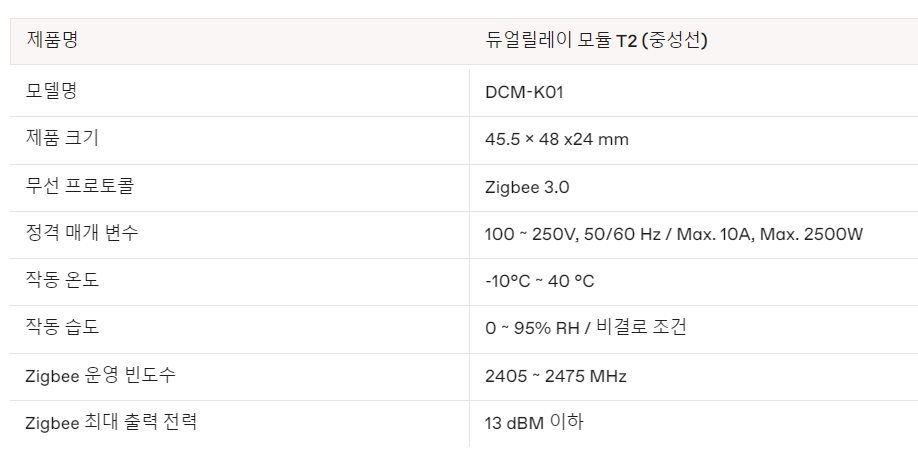Click the 제품 크기 label
This screenshot has width=918, height=451.
[61, 138]
